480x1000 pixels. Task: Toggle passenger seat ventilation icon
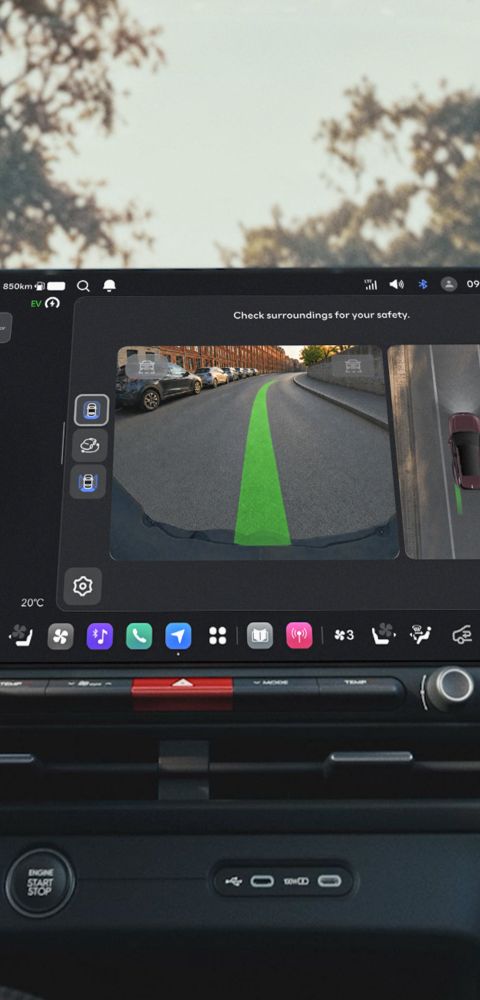tap(384, 635)
